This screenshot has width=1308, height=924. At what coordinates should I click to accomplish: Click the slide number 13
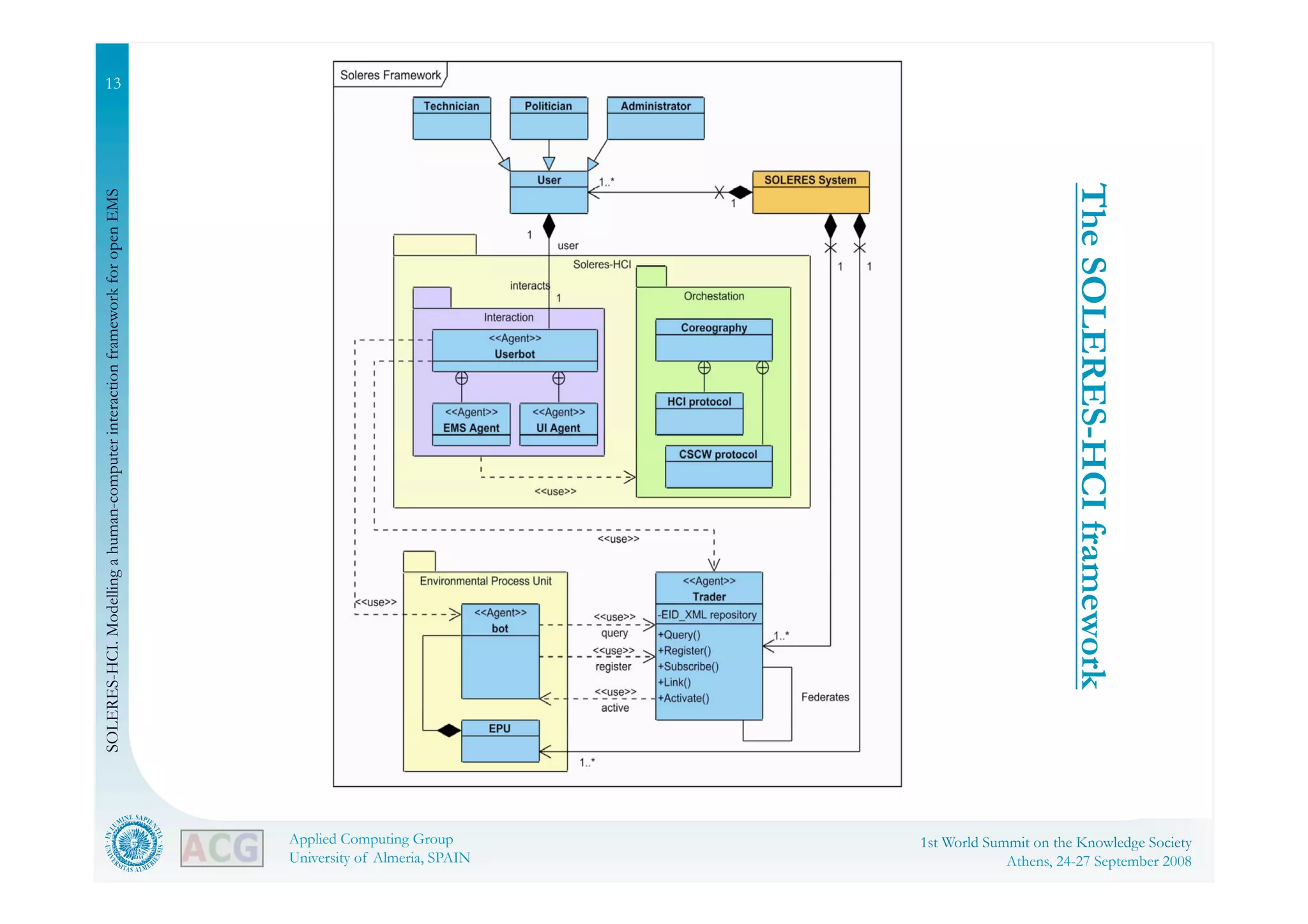113,84
